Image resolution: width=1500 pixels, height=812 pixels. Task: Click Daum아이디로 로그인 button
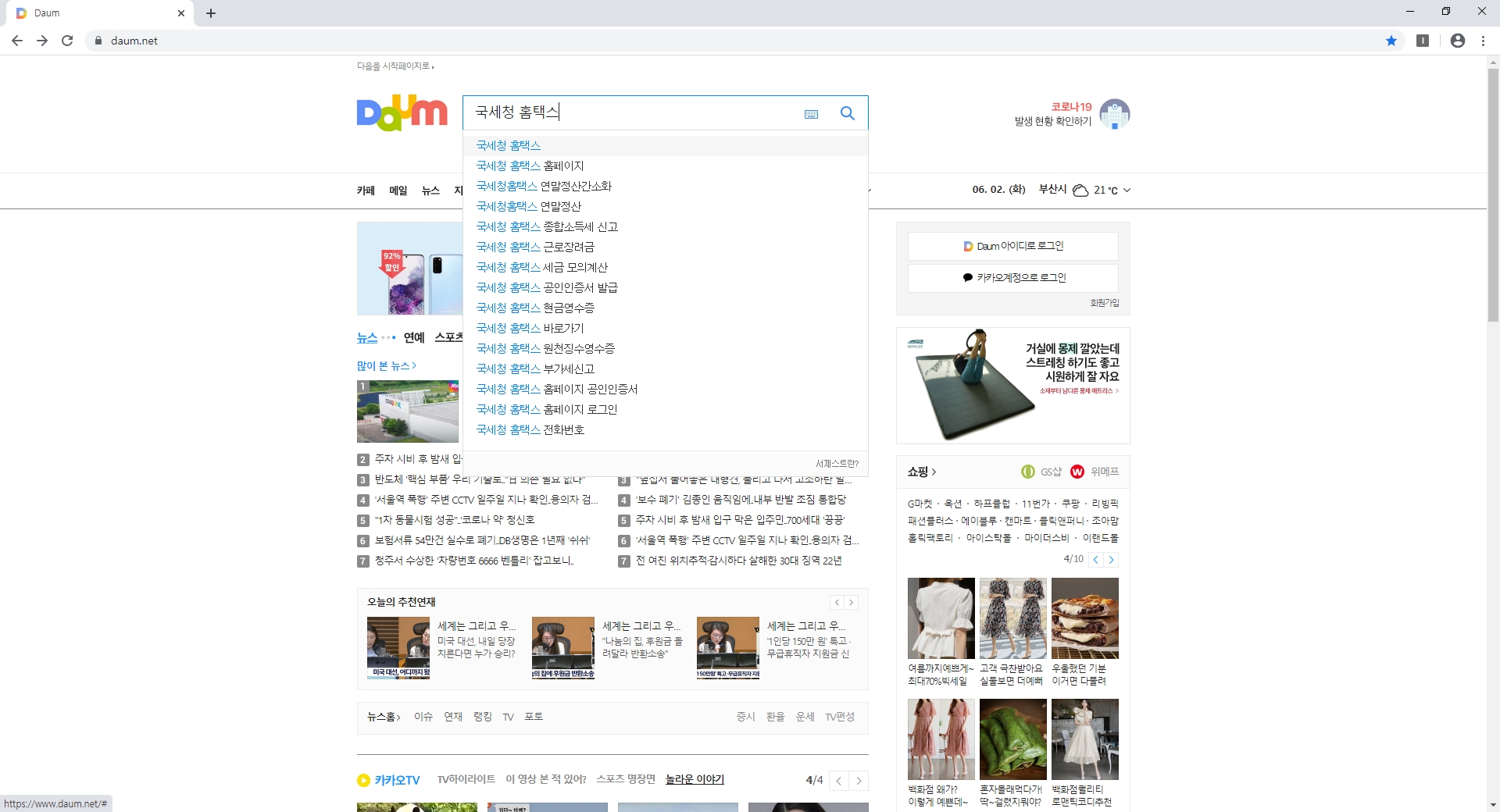tap(1012, 247)
